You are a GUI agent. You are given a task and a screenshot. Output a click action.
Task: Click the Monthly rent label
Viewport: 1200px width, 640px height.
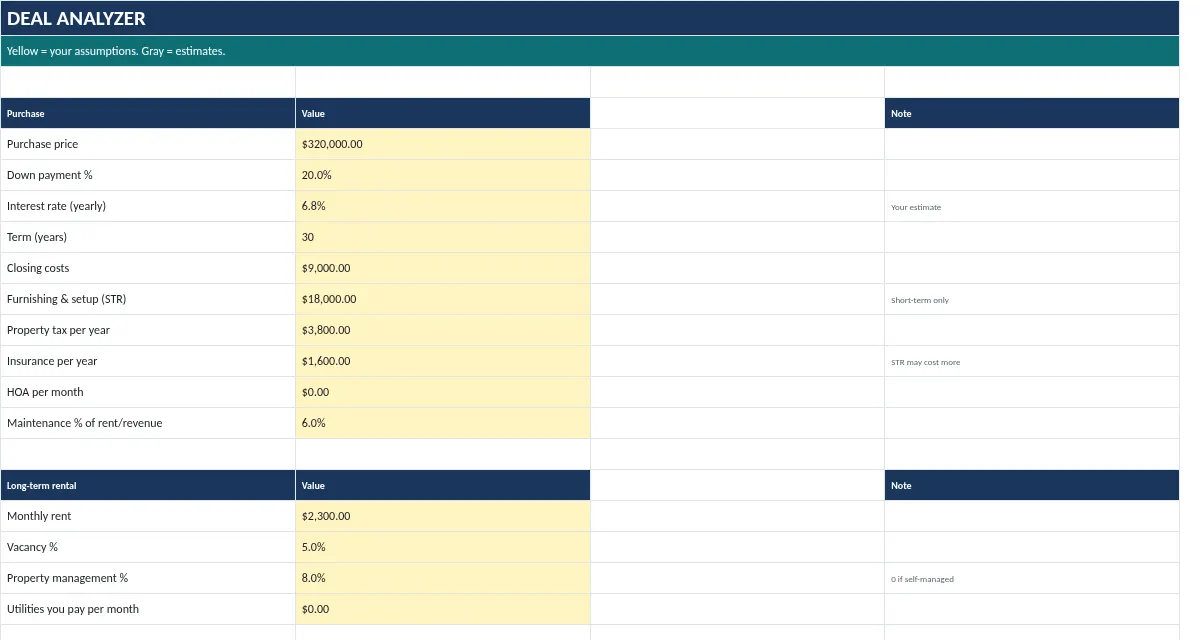click(x=148, y=516)
